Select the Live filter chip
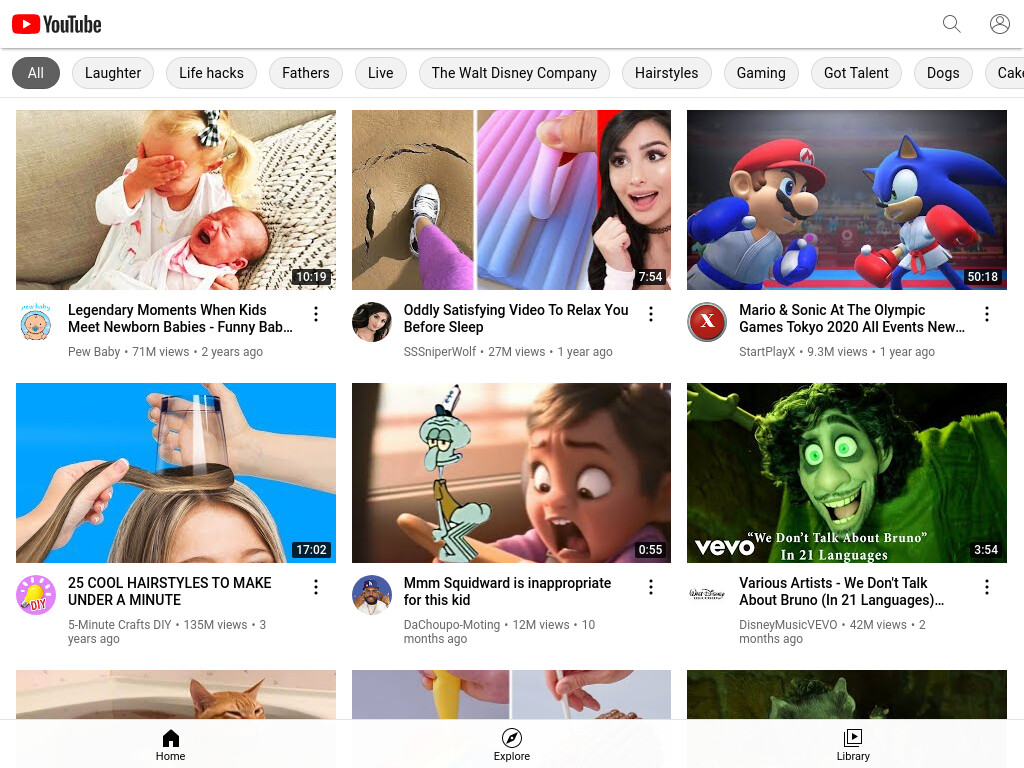1024x768 pixels. [x=381, y=73]
